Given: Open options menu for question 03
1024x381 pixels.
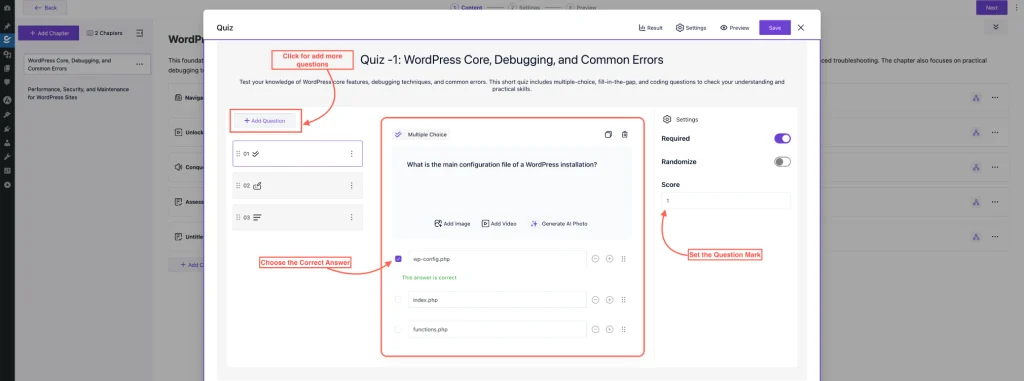Looking at the screenshot, I should (351, 218).
